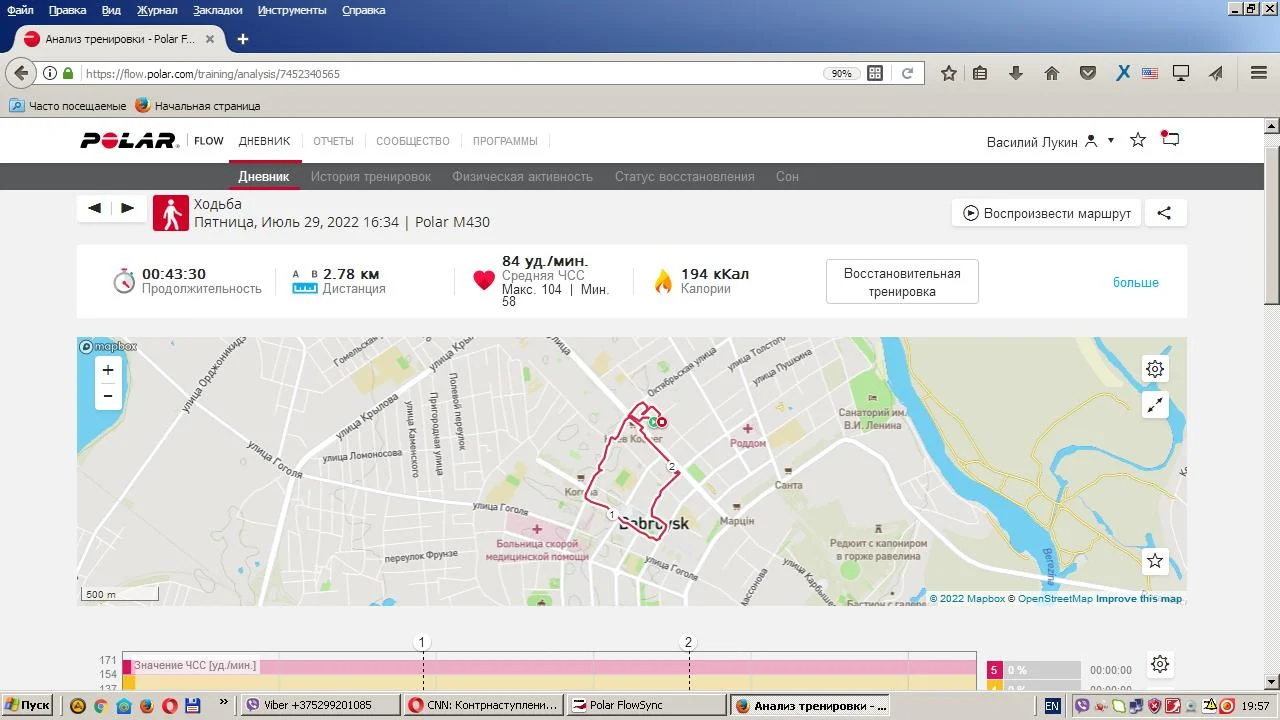Open the notifications icon in Polar header
This screenshot has height=720, width=1280.
pos(1170,140)
